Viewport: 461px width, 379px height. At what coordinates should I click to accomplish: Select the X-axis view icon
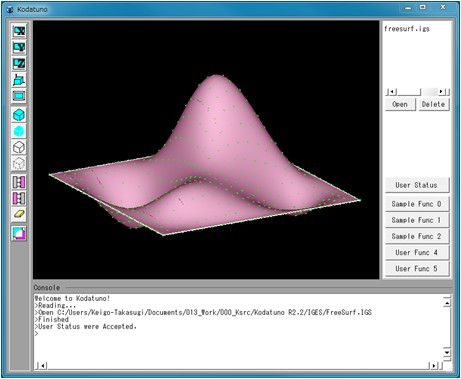click(x=19, y=31)
